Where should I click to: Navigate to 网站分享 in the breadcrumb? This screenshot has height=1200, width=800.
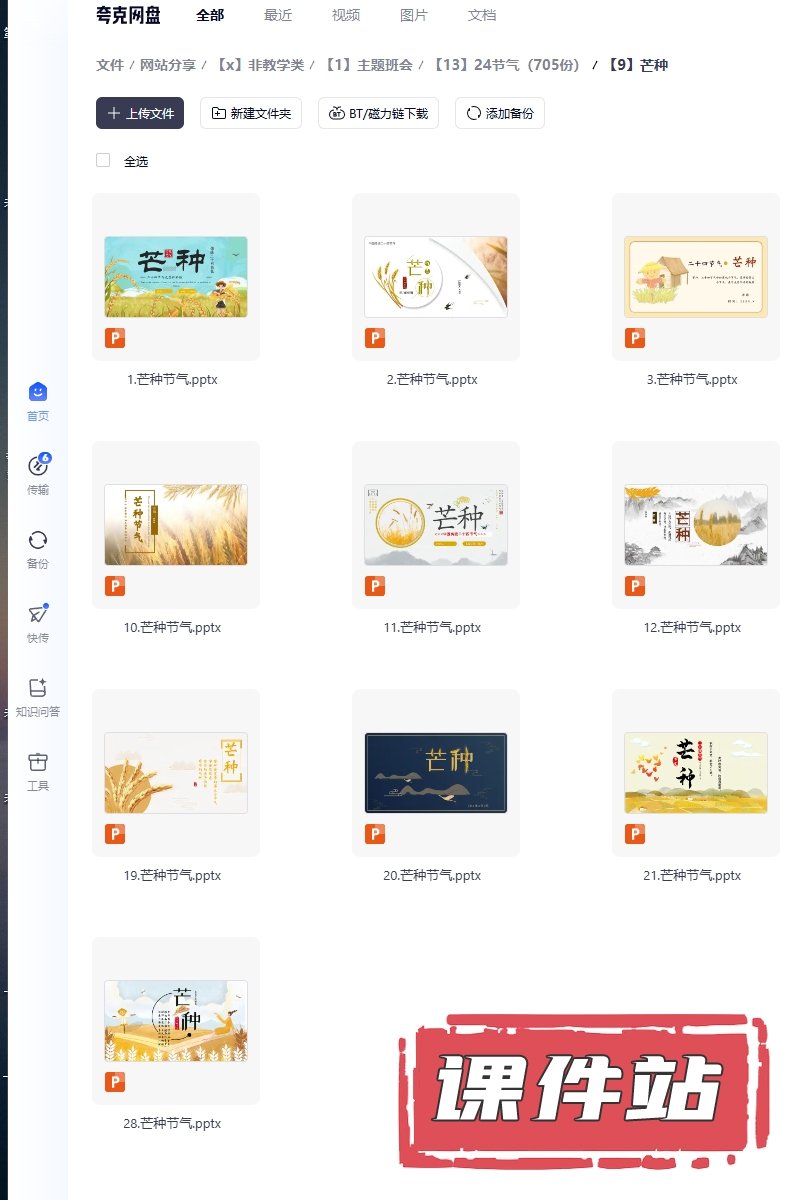pyautogui.click(x=168, y=65)
